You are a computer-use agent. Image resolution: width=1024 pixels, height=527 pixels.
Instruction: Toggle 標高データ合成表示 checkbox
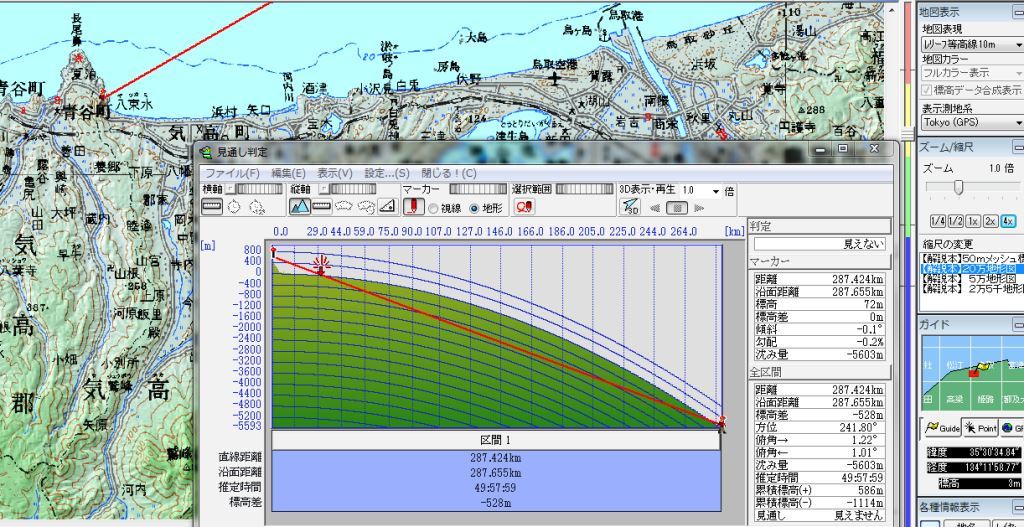927,90
